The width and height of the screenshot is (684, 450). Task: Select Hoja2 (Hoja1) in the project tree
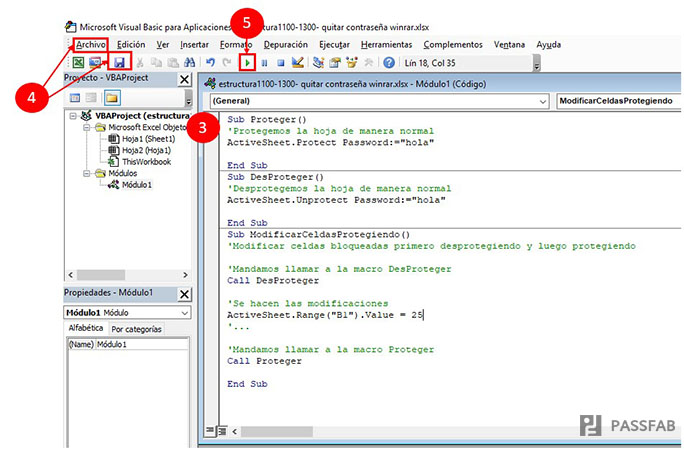click(x=146, y=150)
